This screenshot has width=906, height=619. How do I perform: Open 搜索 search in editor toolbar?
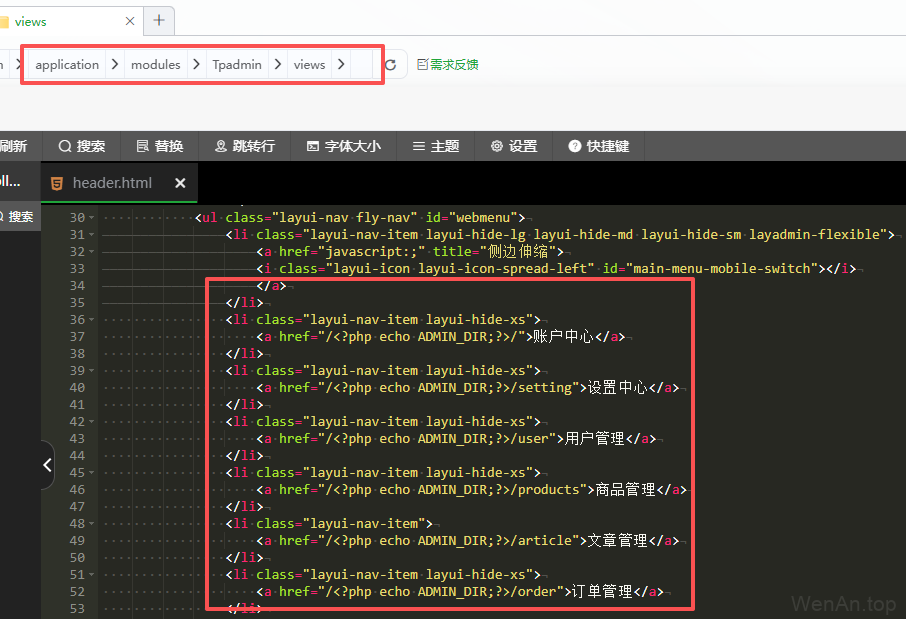point(81,146)
